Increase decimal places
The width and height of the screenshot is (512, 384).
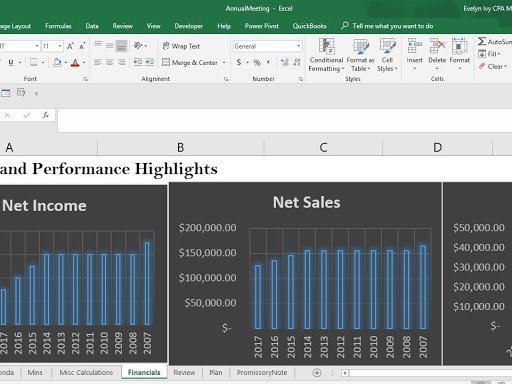point(284,62)
